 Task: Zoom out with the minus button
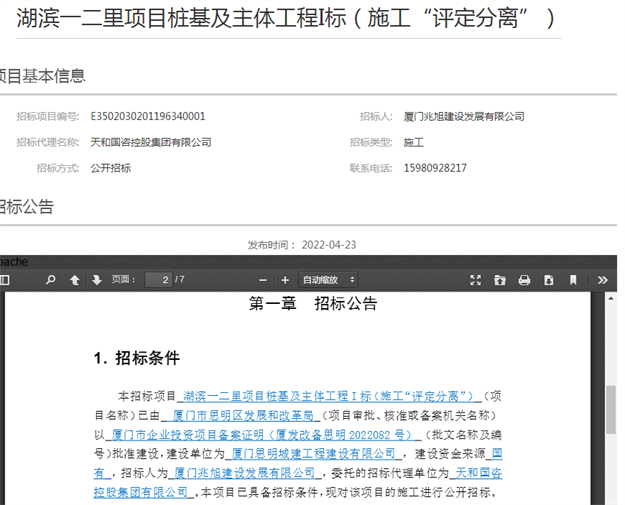(x=263, y=280)
